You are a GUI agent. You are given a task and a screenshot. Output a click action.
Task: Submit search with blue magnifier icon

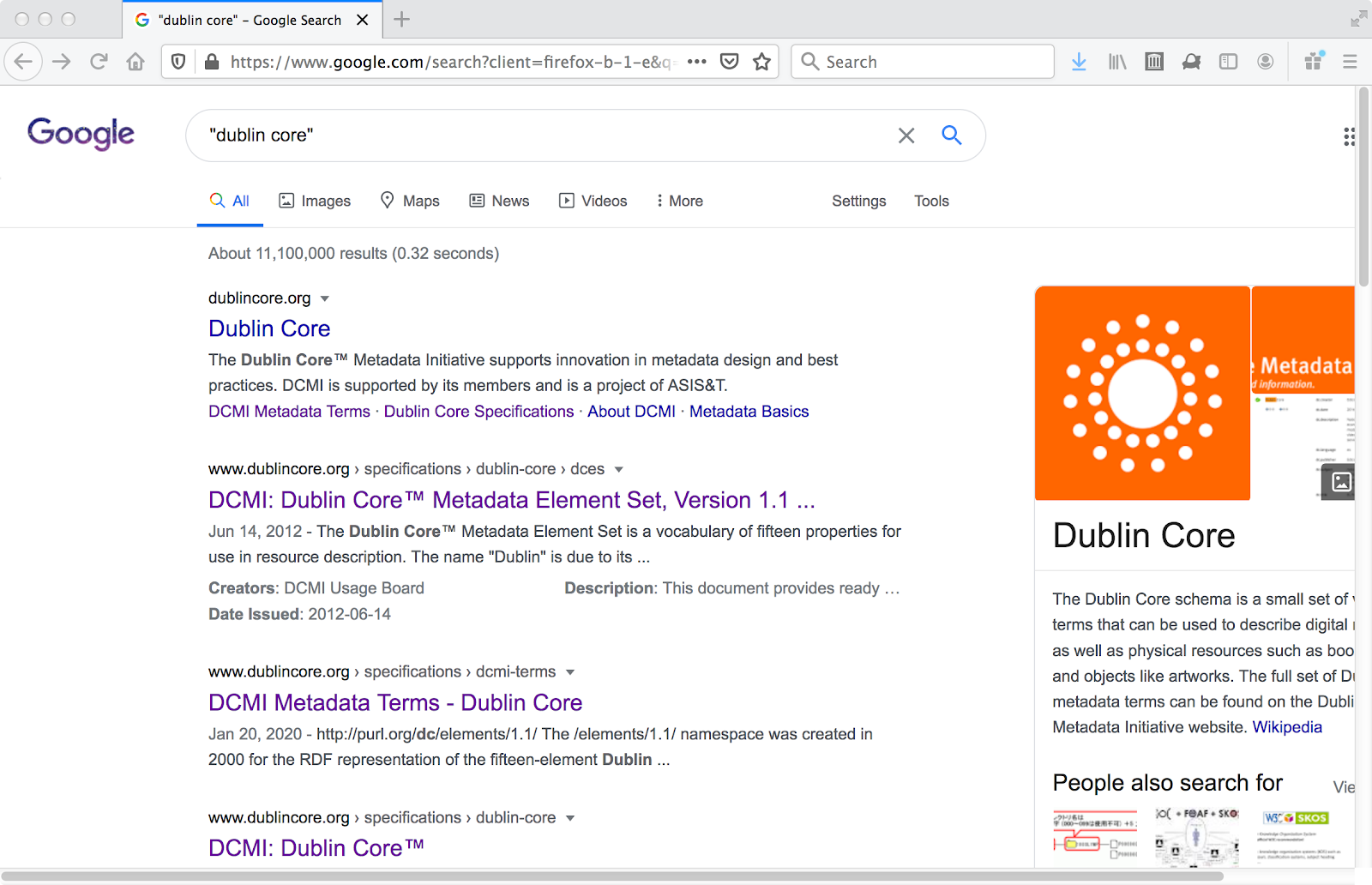coord(951,135)
